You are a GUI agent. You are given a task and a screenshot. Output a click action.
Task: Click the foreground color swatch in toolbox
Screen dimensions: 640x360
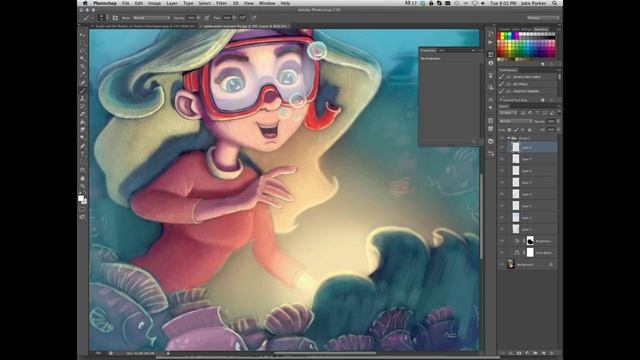81,198
